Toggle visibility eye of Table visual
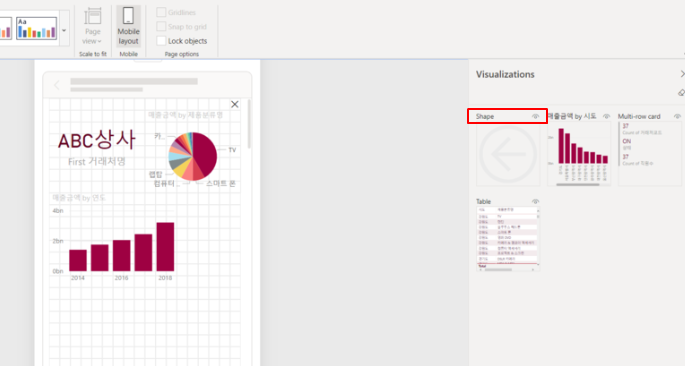 click(535, 201)
